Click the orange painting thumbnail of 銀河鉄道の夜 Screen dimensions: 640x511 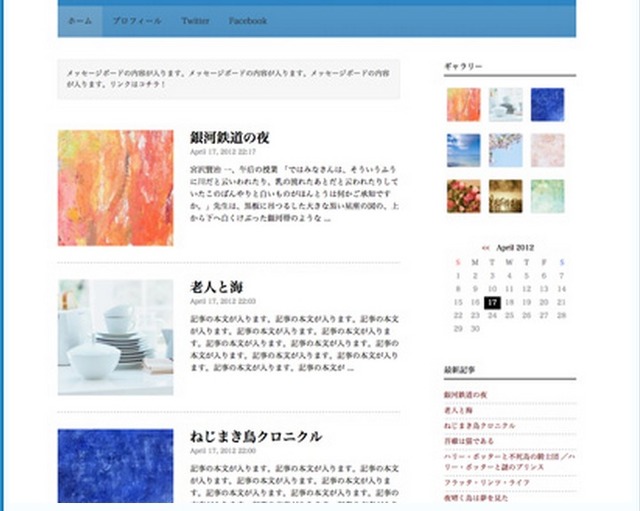[116, 188]
